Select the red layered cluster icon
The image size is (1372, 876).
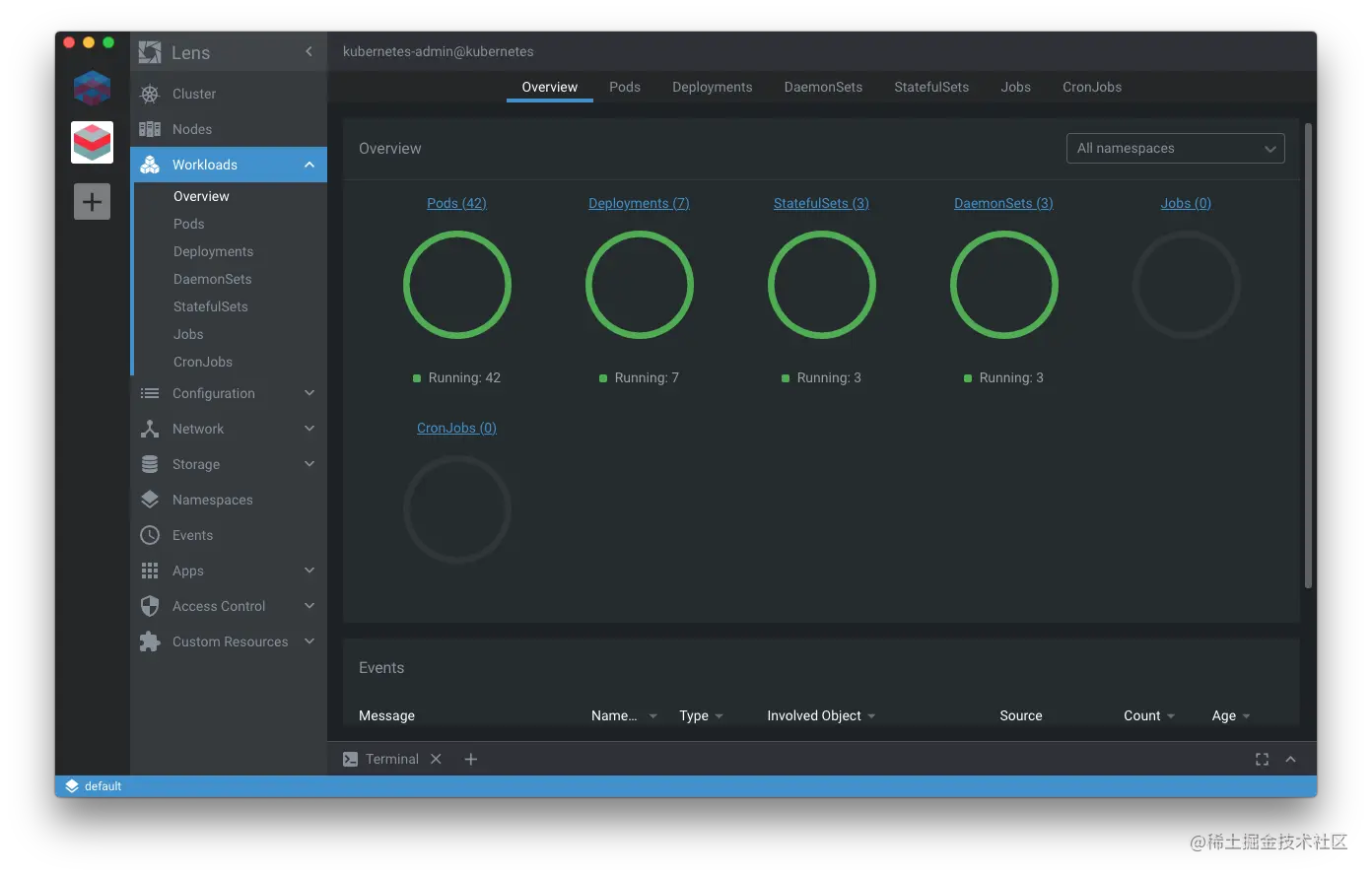click(92, 142)
